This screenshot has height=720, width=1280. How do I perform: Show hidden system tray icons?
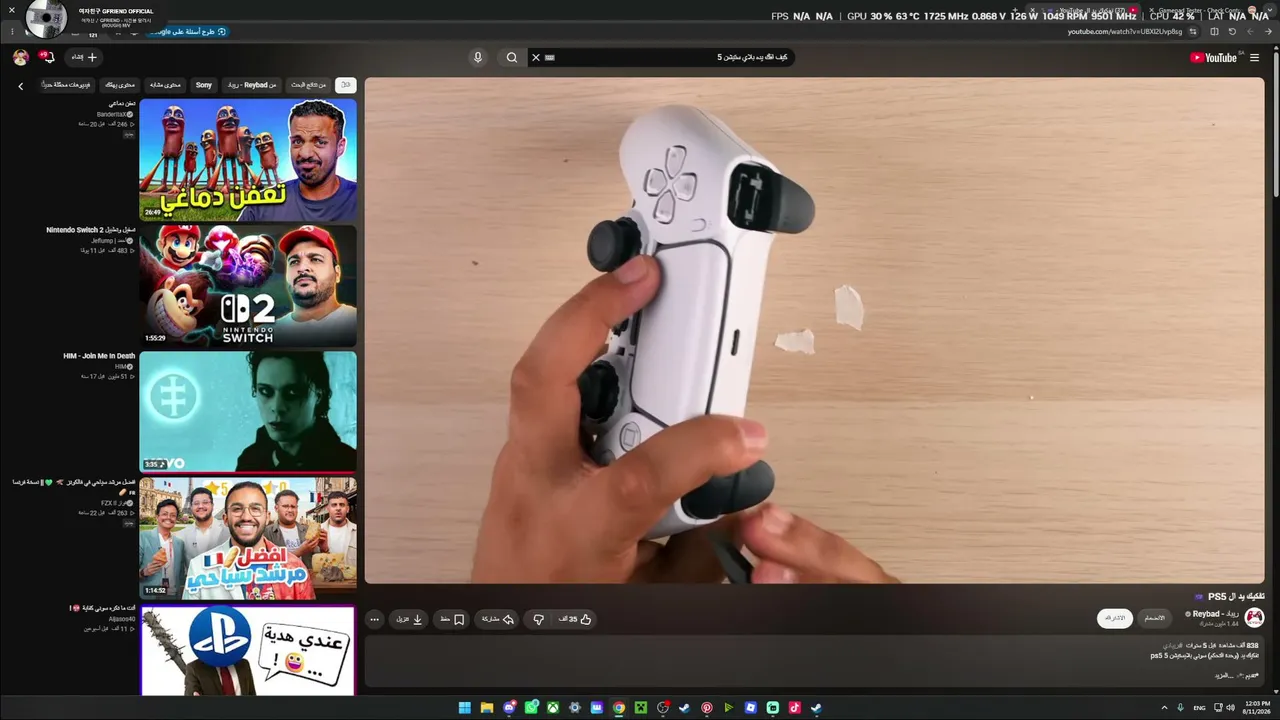[1164, 708]
